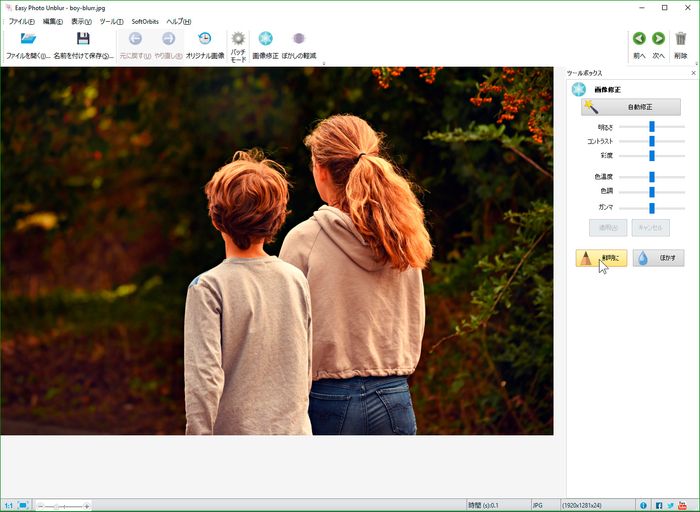Open the 表示 menu
Image resolution: width=700 pixels, height=512 pixels.
click(81, 21)
